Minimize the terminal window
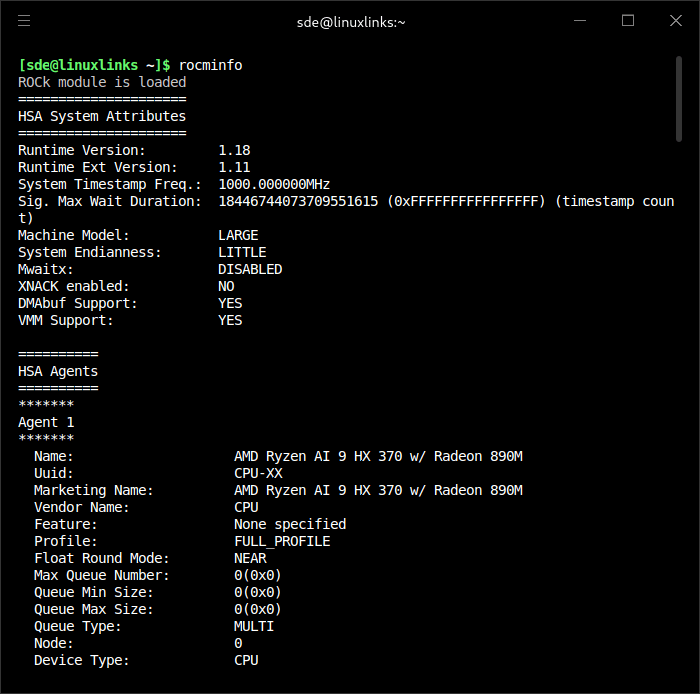 click(580, 21)
